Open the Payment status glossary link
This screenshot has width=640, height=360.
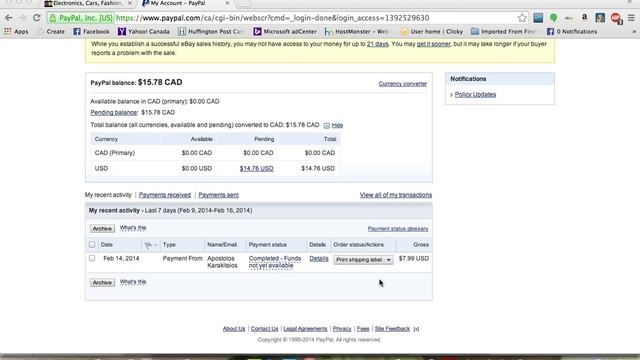pos(398,229)
